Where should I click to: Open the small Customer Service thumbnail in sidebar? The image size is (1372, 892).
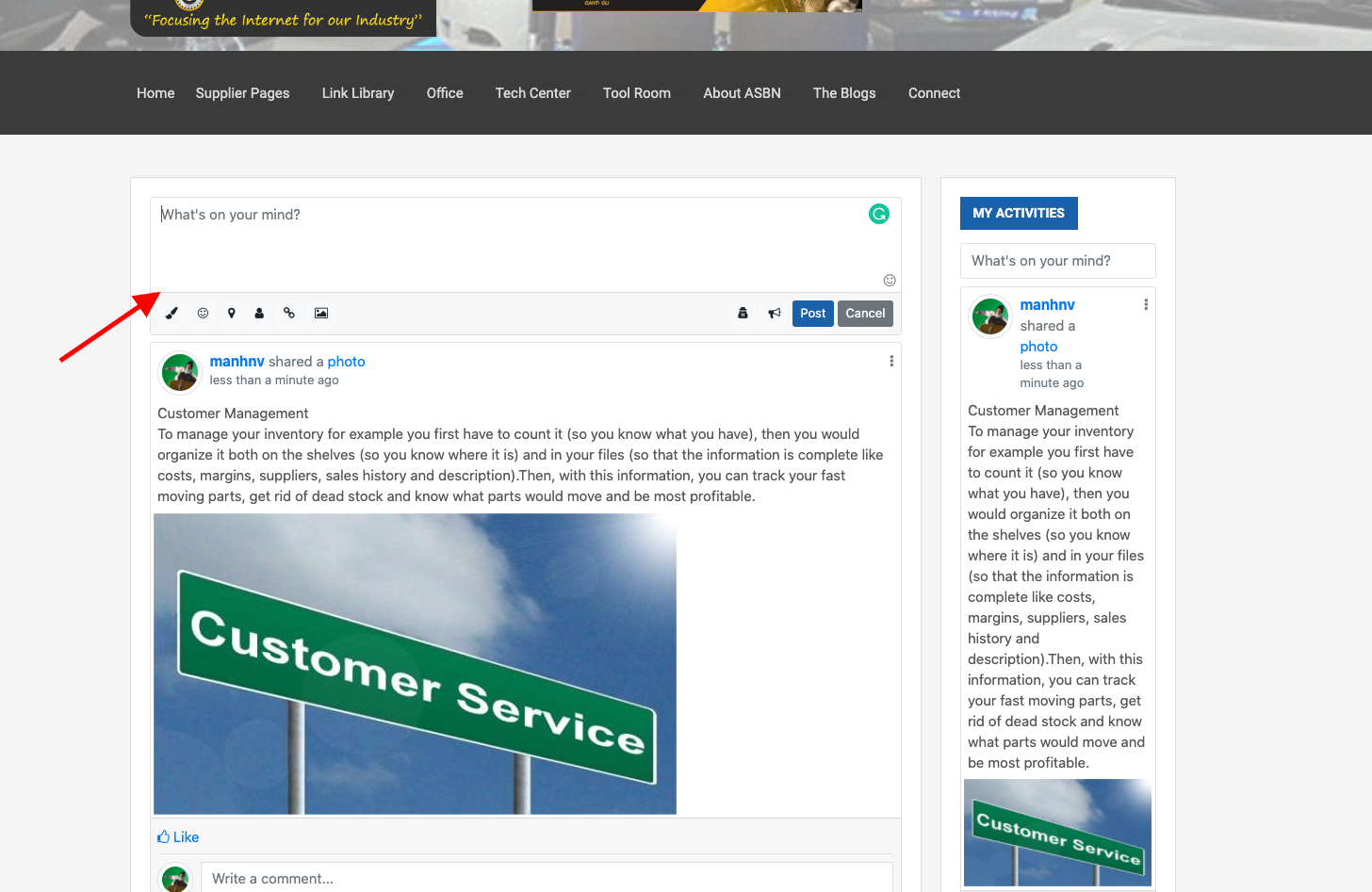[x=1057, y=833]
